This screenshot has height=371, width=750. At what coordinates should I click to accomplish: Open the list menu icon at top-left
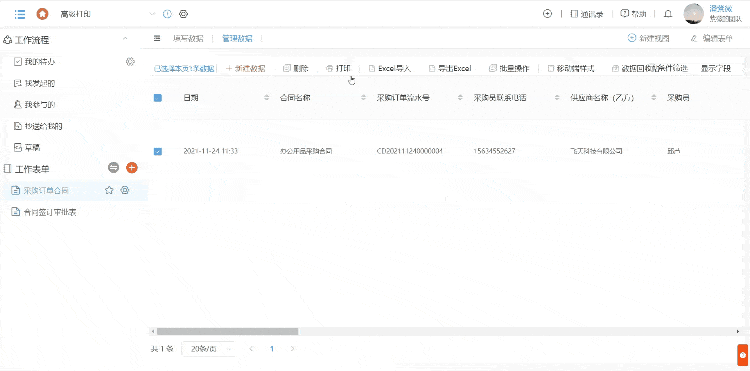pyautogui.click(x=20, y=14)
